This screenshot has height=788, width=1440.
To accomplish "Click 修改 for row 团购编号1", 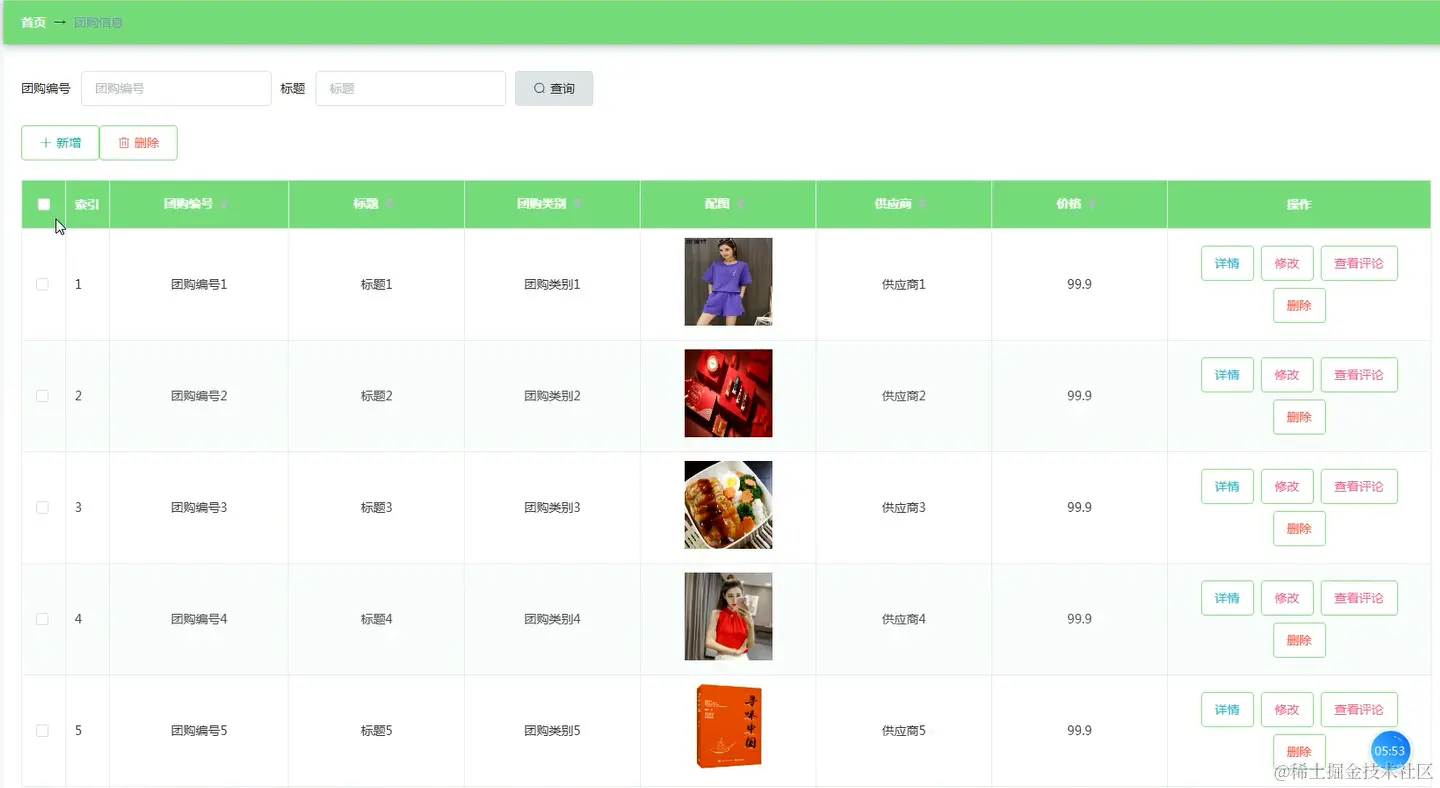I will [x=1287, y=263].
